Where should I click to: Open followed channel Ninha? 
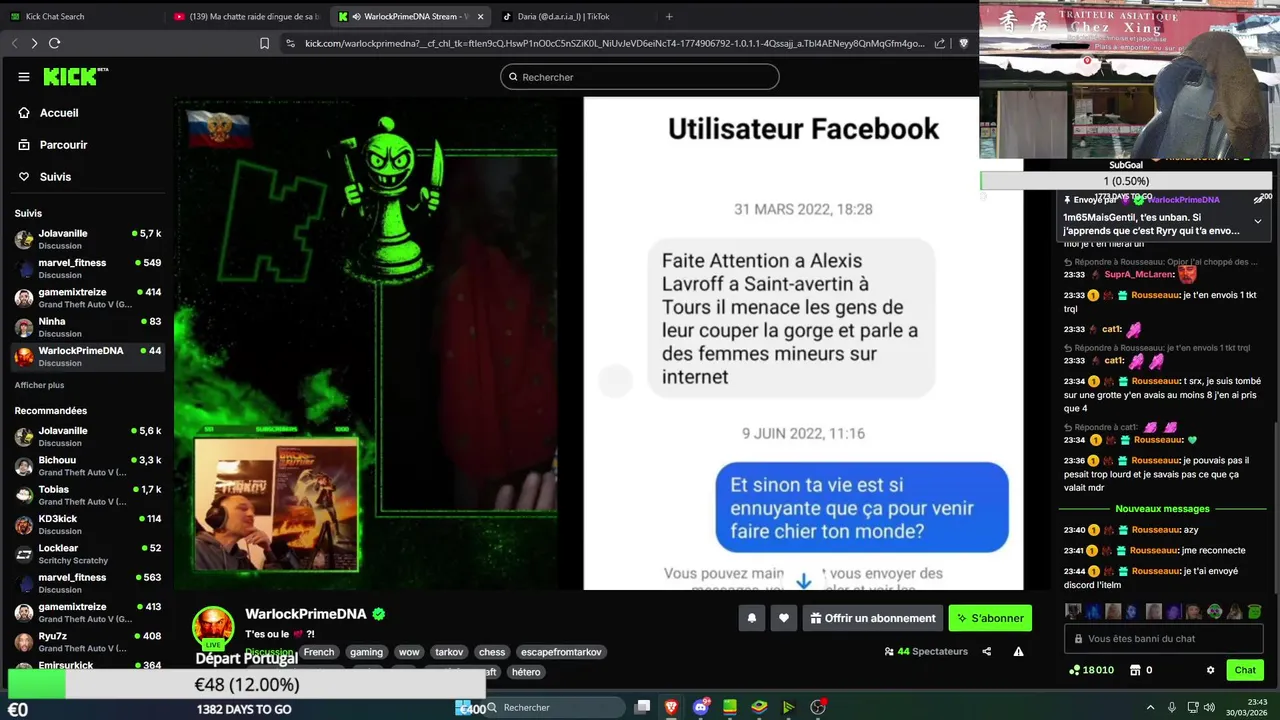pos(88,327)
